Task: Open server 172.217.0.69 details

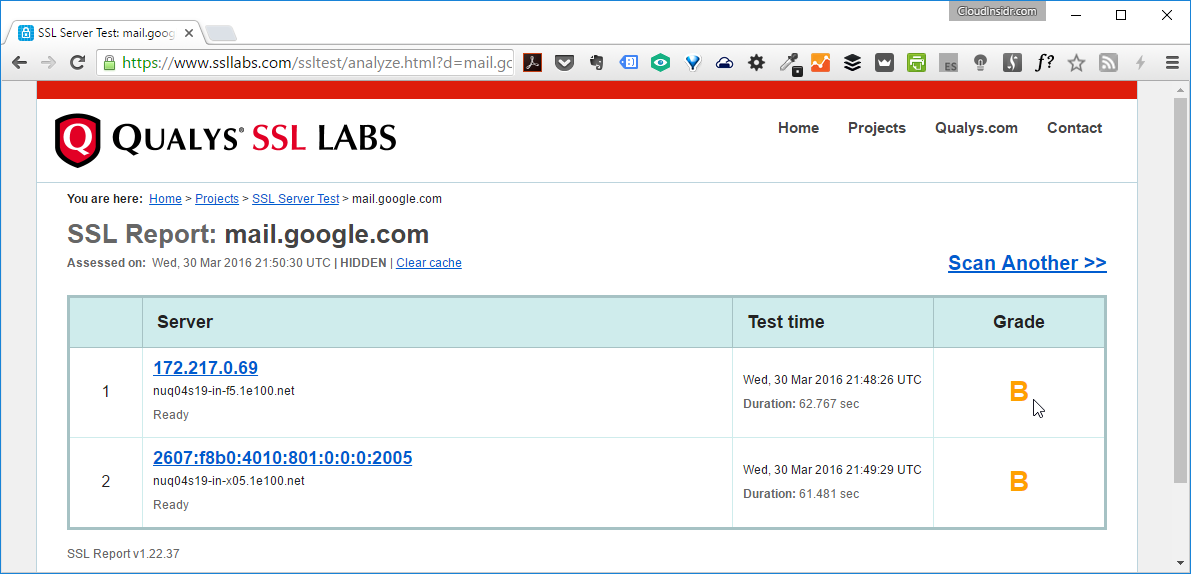Action: [205, 368]
